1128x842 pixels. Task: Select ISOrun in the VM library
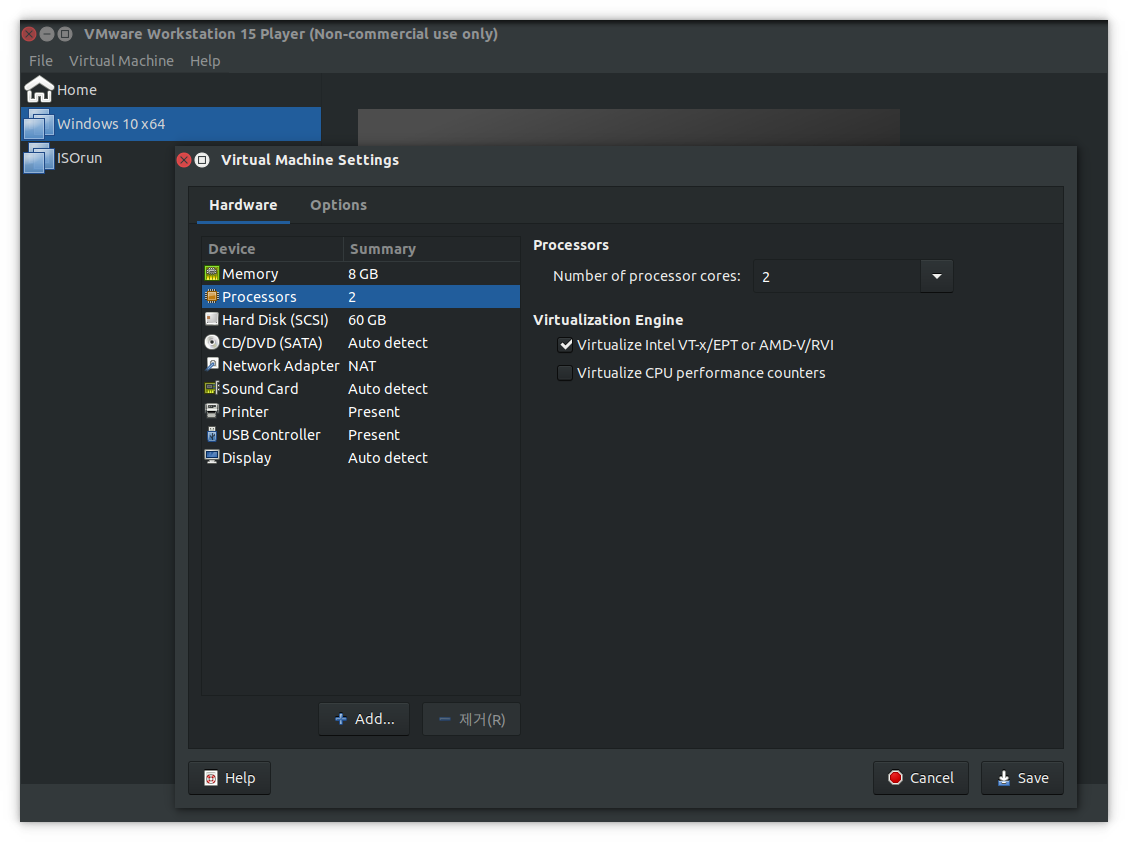(98, 158)
